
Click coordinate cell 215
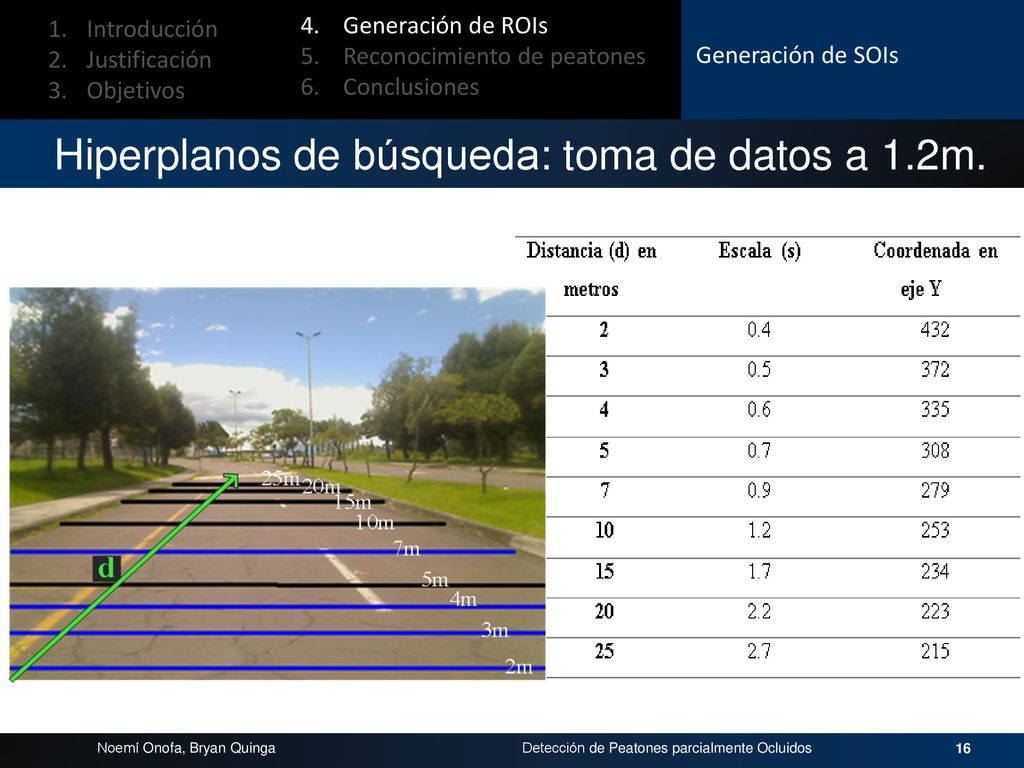935,651
